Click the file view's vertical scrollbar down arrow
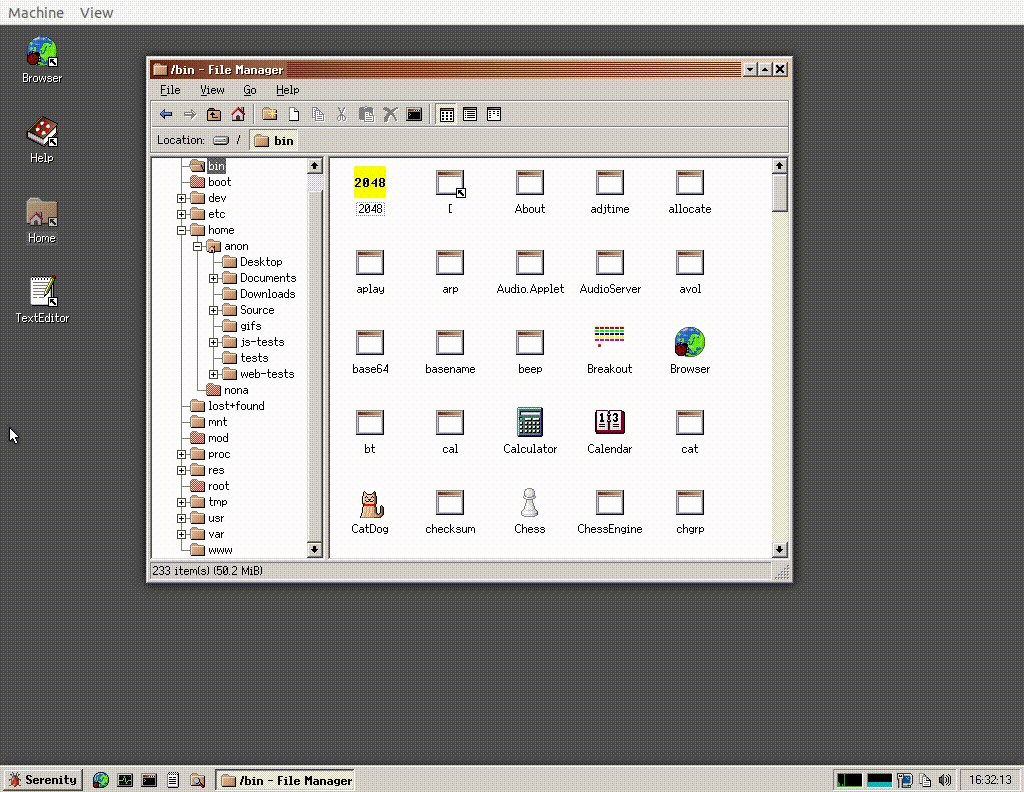 point(780,548)
